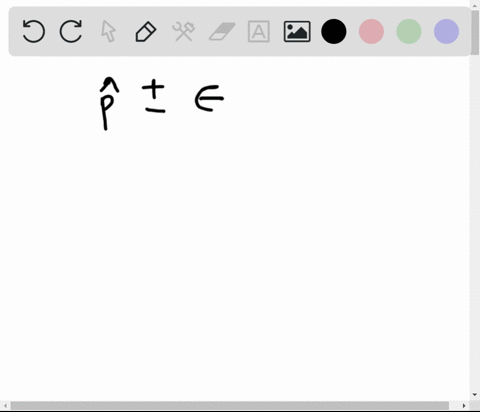Viewport: 480px width, 412px height.
Task: Insert an image with the picture icon
Action: 297,31
